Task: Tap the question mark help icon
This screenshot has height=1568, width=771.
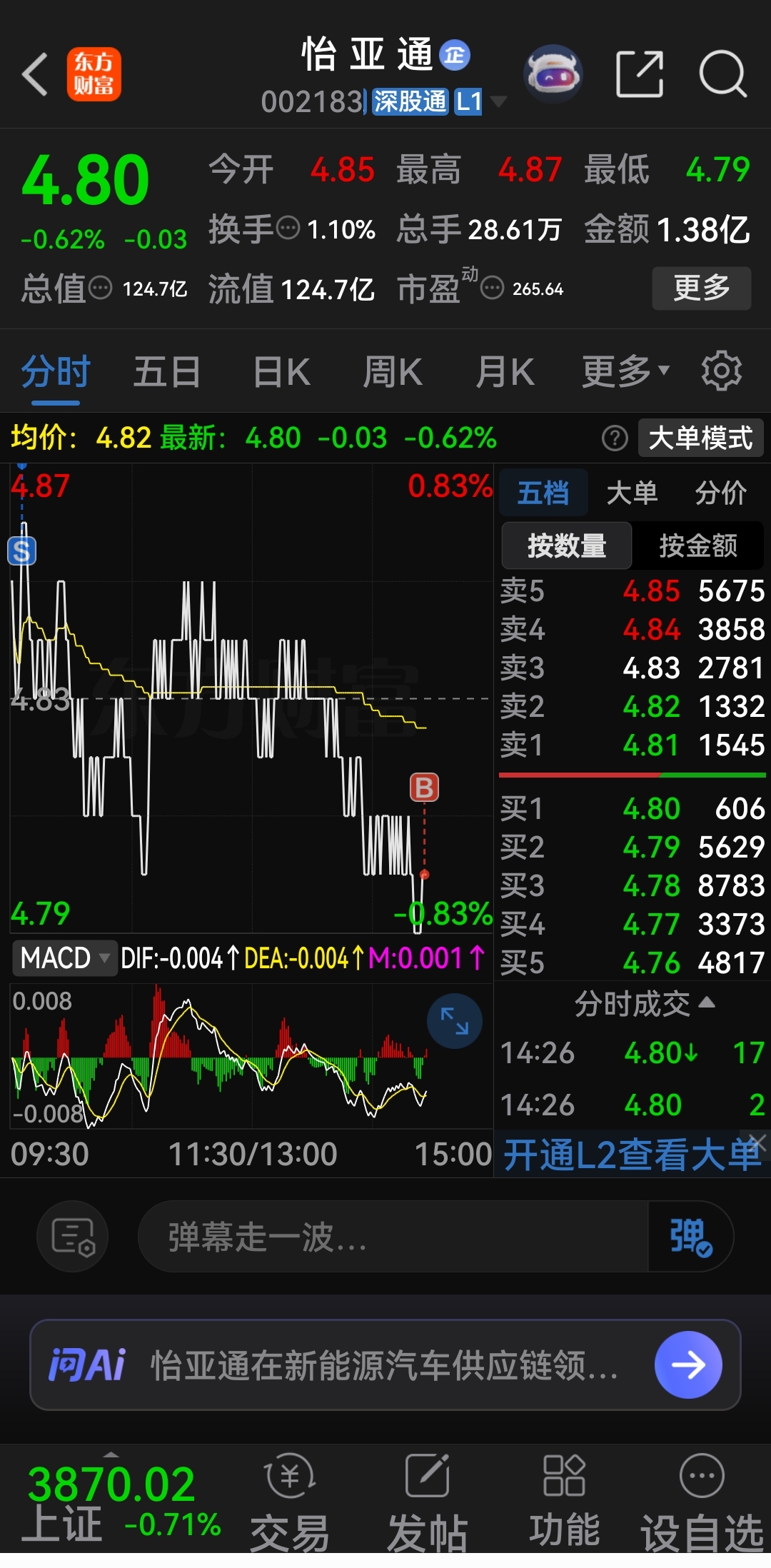Action: click(615, 438)
